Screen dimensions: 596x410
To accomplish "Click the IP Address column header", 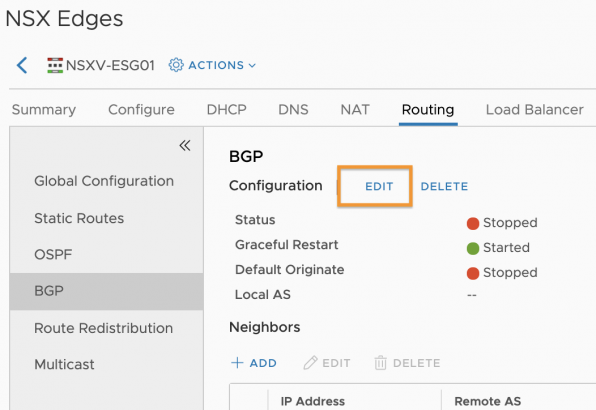I will pos(313,401).
